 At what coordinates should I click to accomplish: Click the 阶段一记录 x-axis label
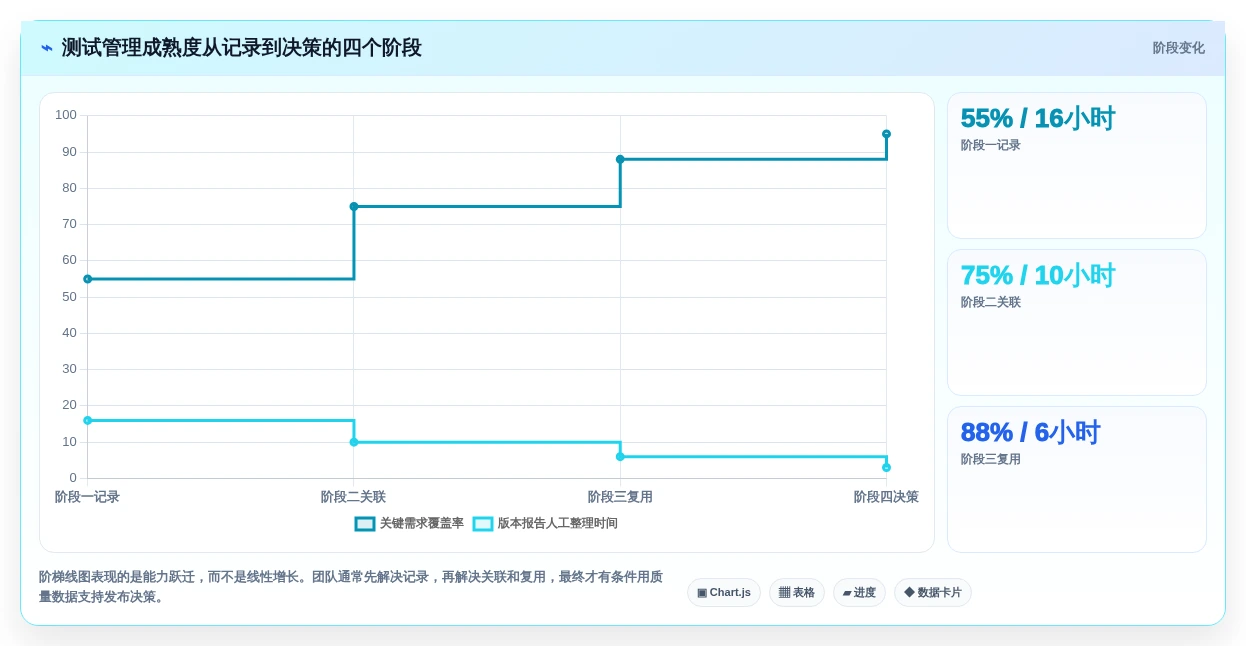point(87,497)
